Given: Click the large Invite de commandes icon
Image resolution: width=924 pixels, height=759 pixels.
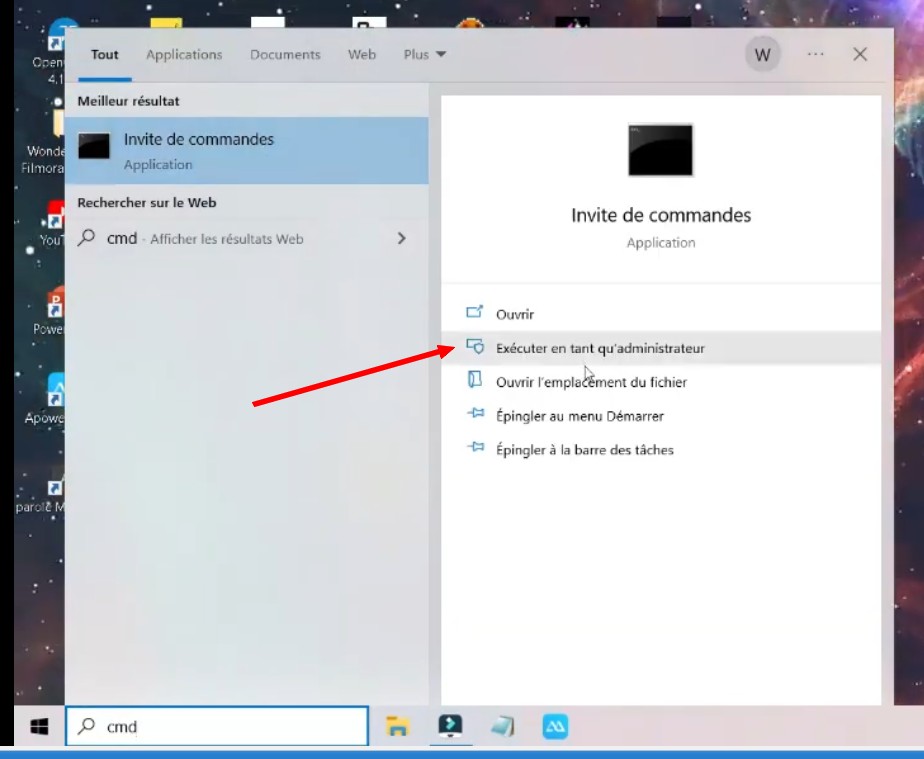Looking at the screenshot, I should [660, 150].
